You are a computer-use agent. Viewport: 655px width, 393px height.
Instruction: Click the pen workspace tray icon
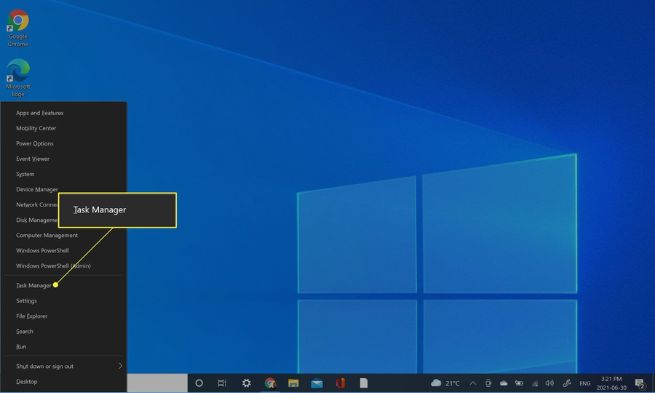(566, 383)
